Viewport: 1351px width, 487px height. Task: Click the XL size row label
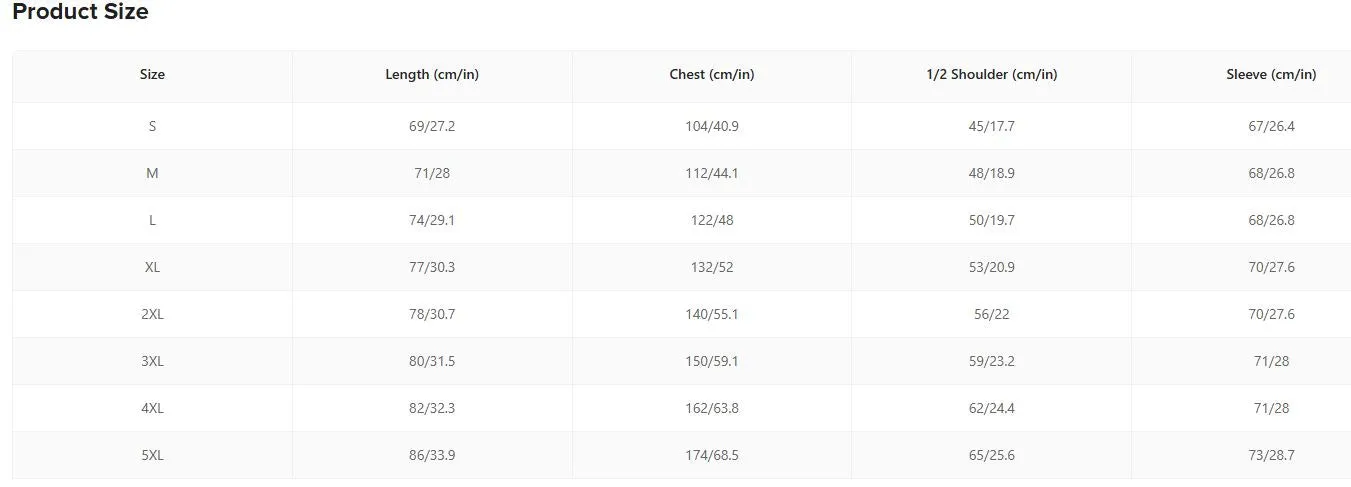pyautogui.click(x=152, y=267)
